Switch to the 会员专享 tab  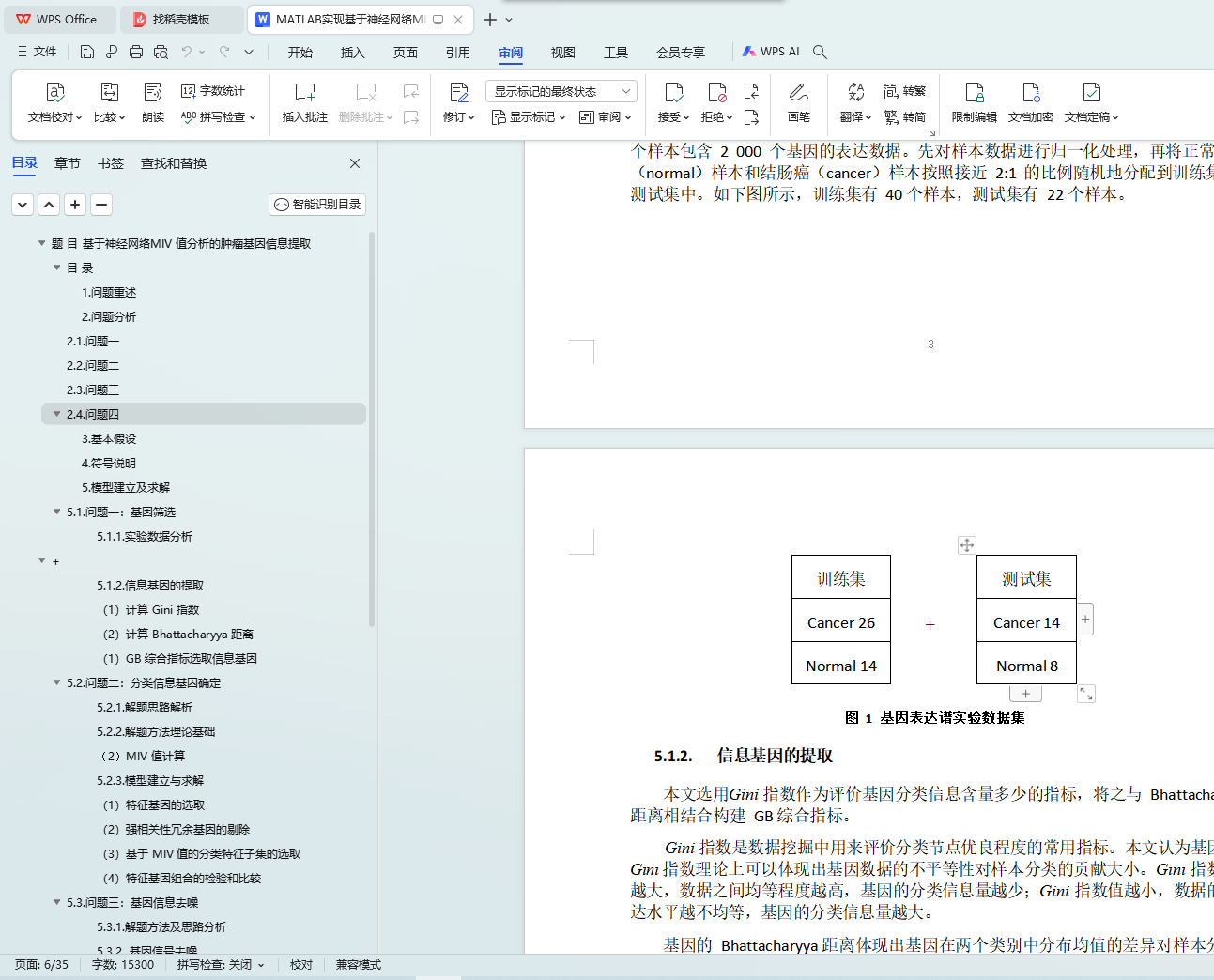point(681,53)
